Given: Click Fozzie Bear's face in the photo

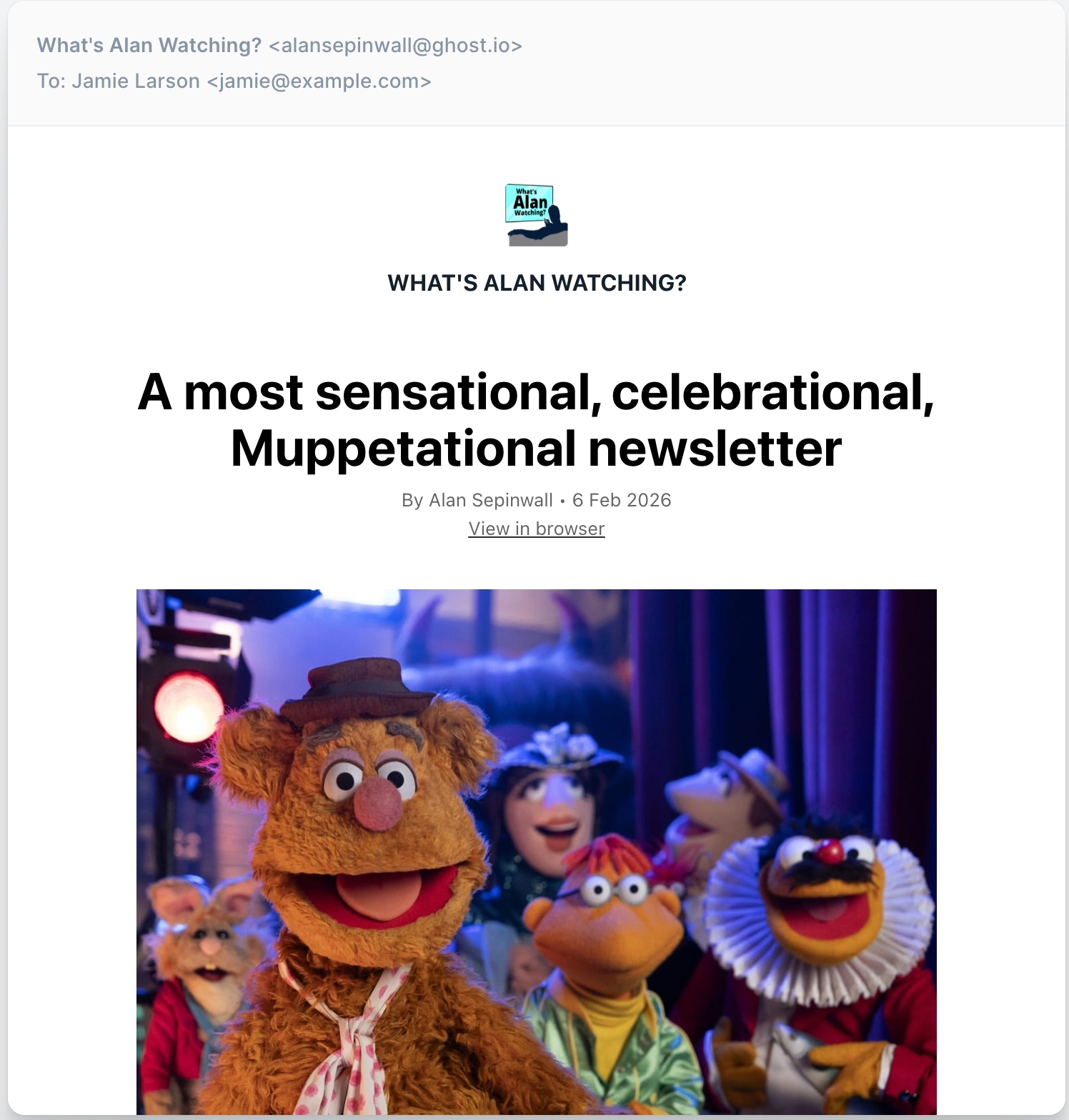Looking at the screenshot, I should coord(364,821).
